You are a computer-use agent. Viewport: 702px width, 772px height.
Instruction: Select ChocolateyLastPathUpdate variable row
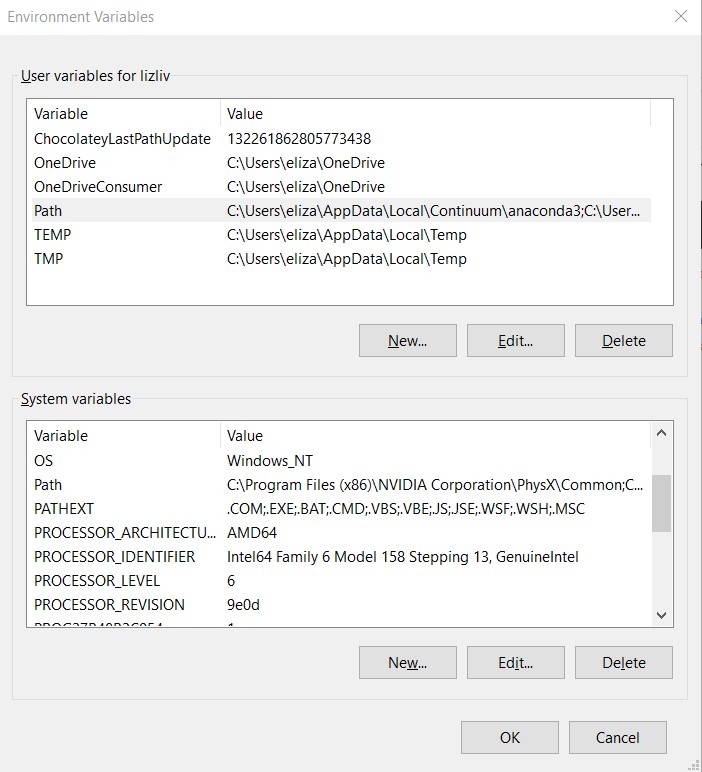pos(122,139)
